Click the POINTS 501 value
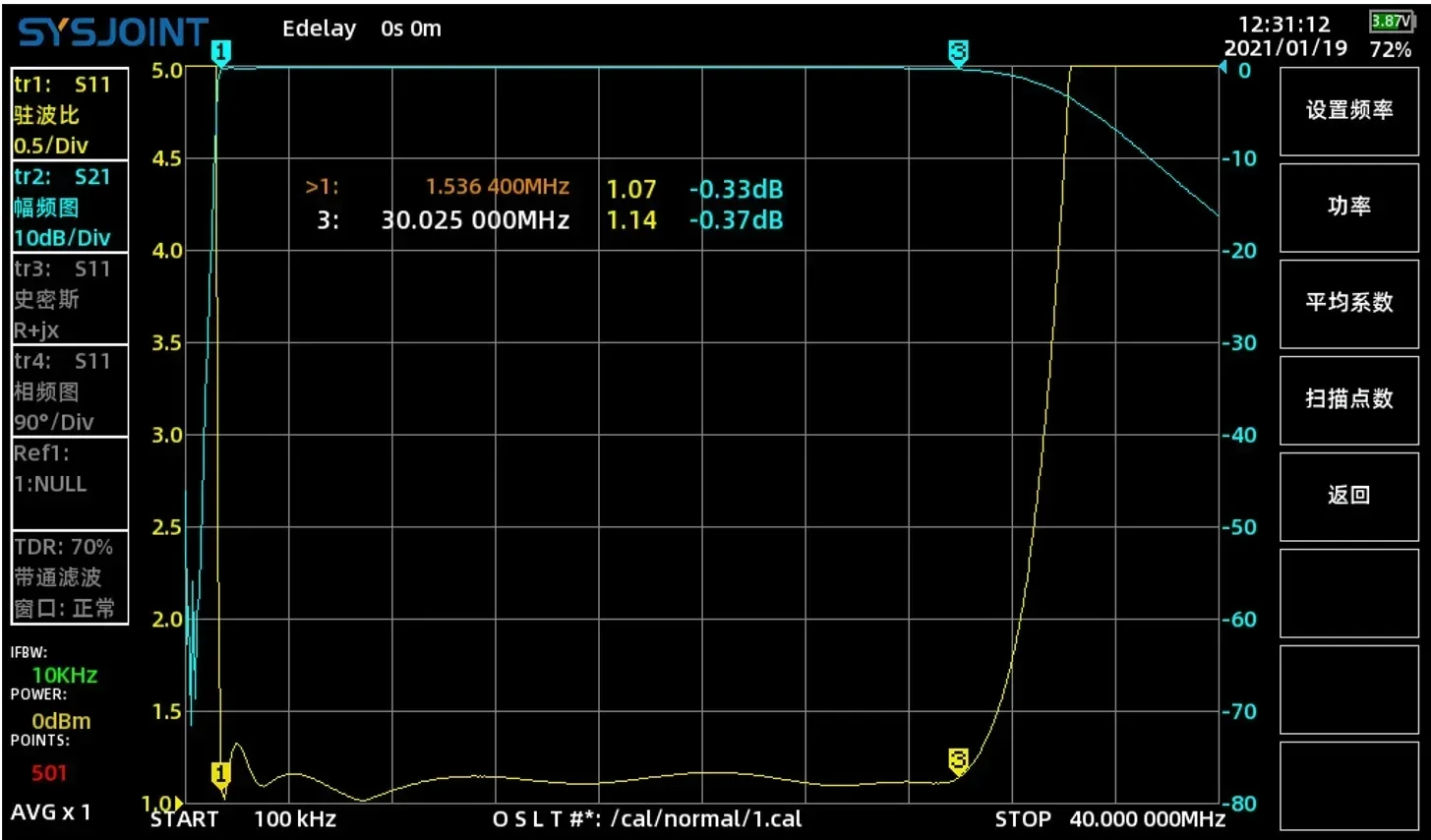 [x=49, y=773]
